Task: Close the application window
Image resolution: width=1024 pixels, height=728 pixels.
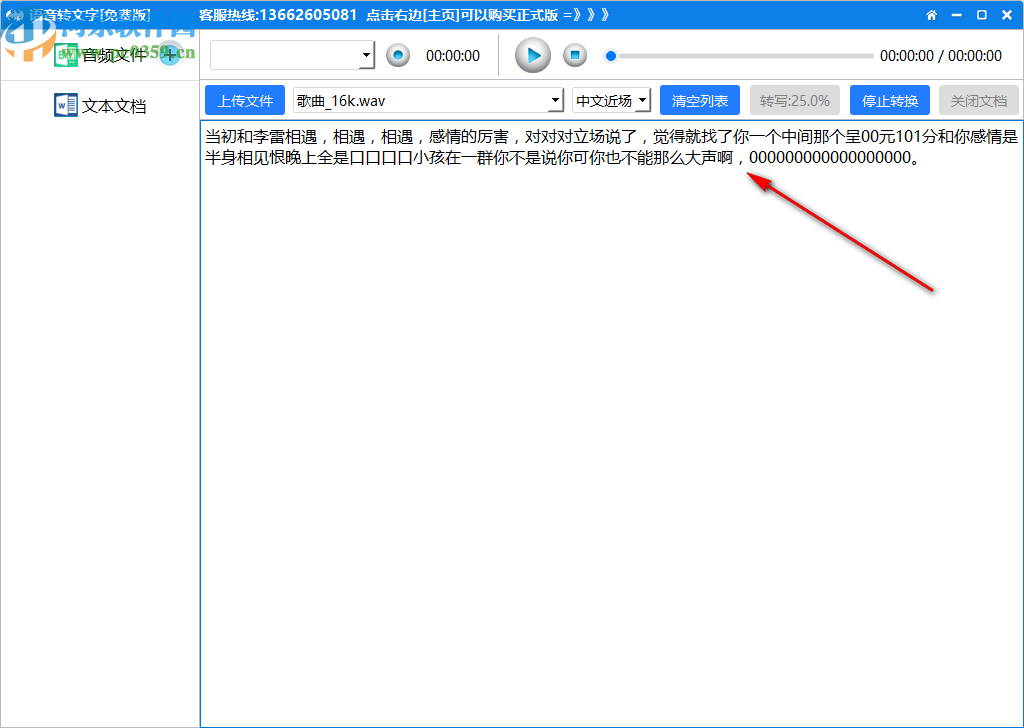Action: pyautogui.click(x=1007, y=15)
